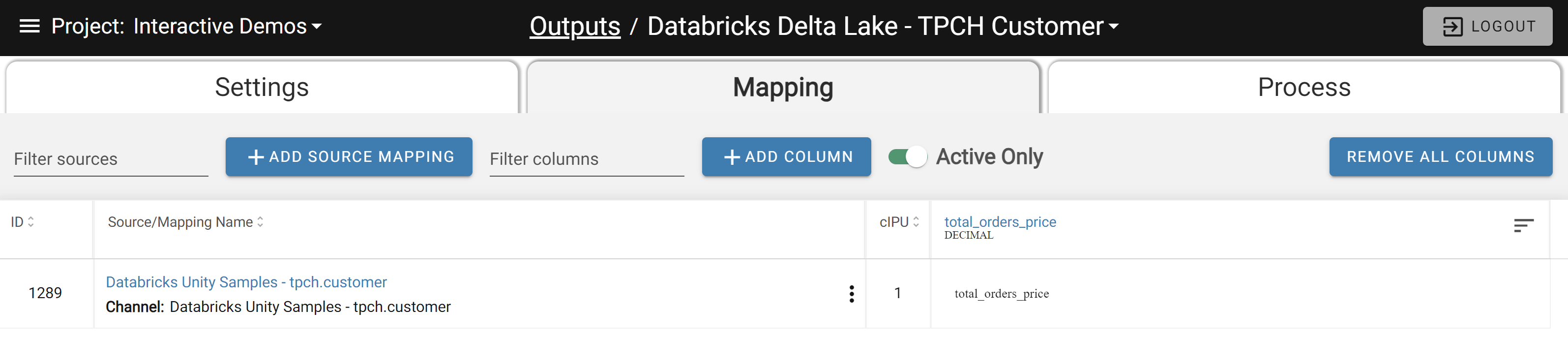Click the DECIMAL datatype label
1568x338 pixels.
[969, 235]
